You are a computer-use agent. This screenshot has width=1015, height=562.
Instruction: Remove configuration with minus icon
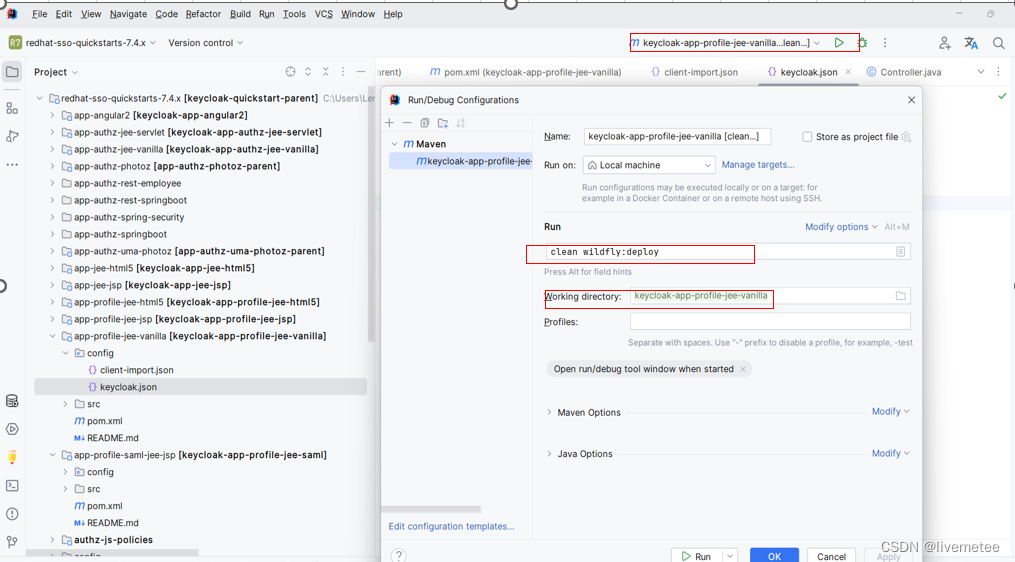[x=407, y=123]
